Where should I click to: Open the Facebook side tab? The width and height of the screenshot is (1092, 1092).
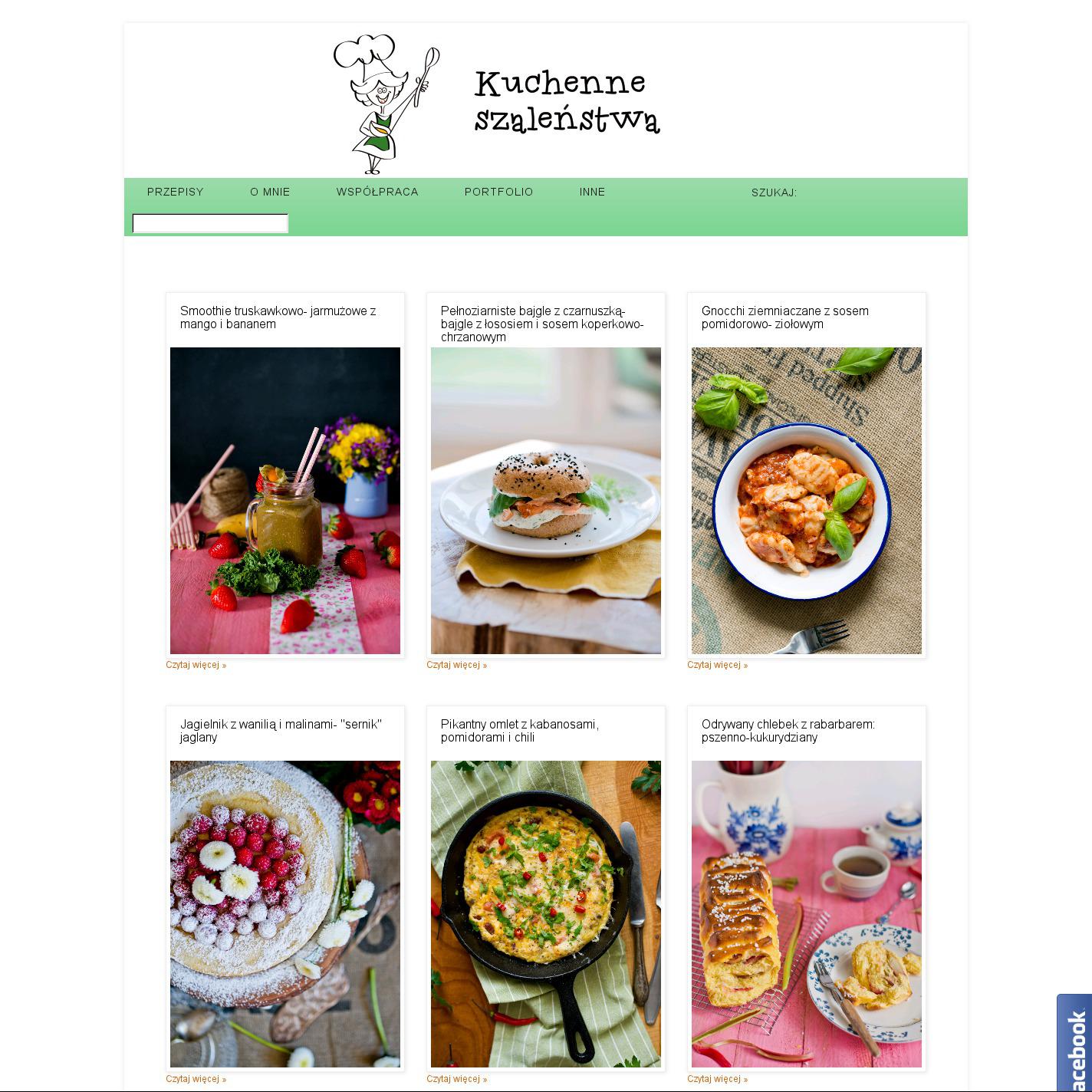point(1074,1043)
